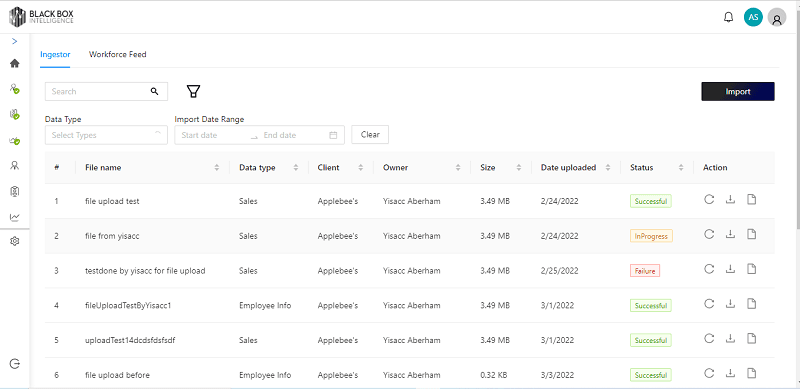This screenshot has height=389, width=800.
Task: Click the filter funnel icon
Action: click(193, 91)
